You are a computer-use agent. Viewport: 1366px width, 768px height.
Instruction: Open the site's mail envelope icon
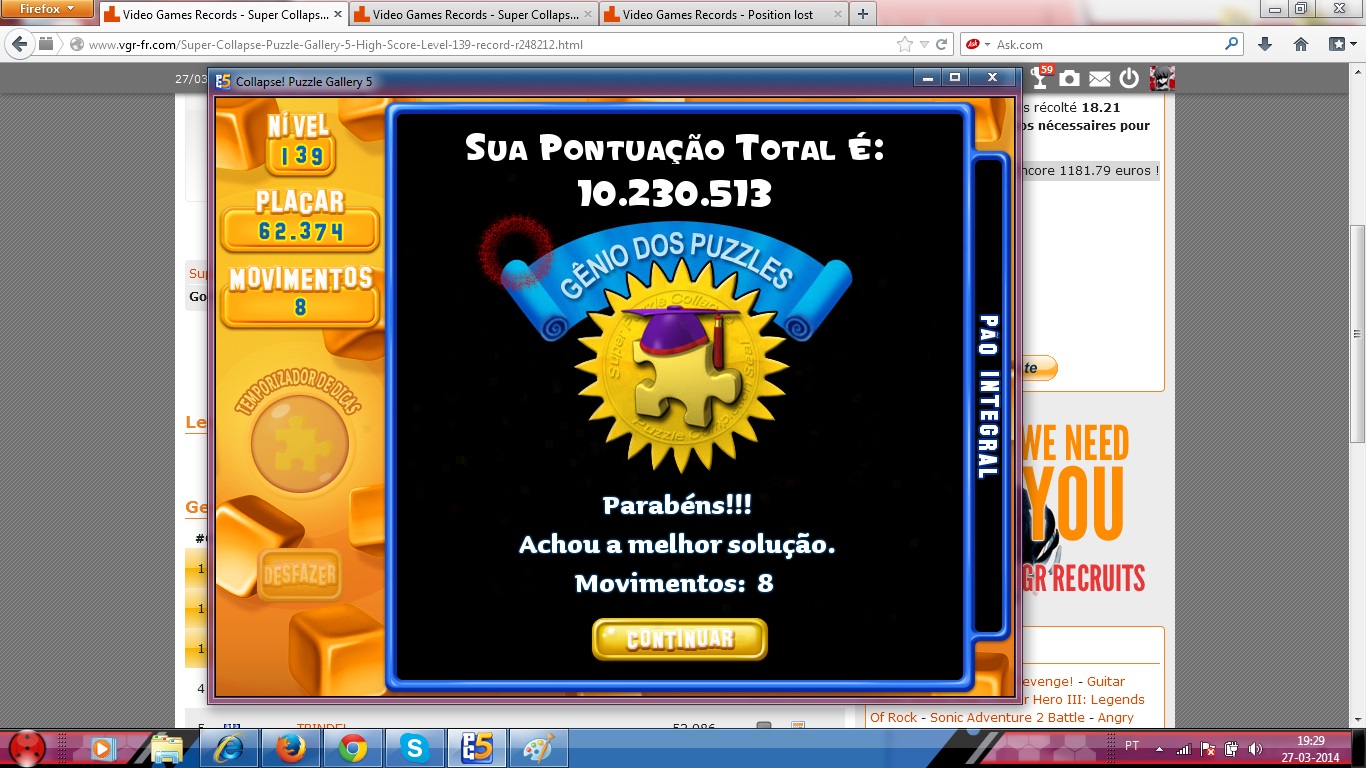[1099, 79]
